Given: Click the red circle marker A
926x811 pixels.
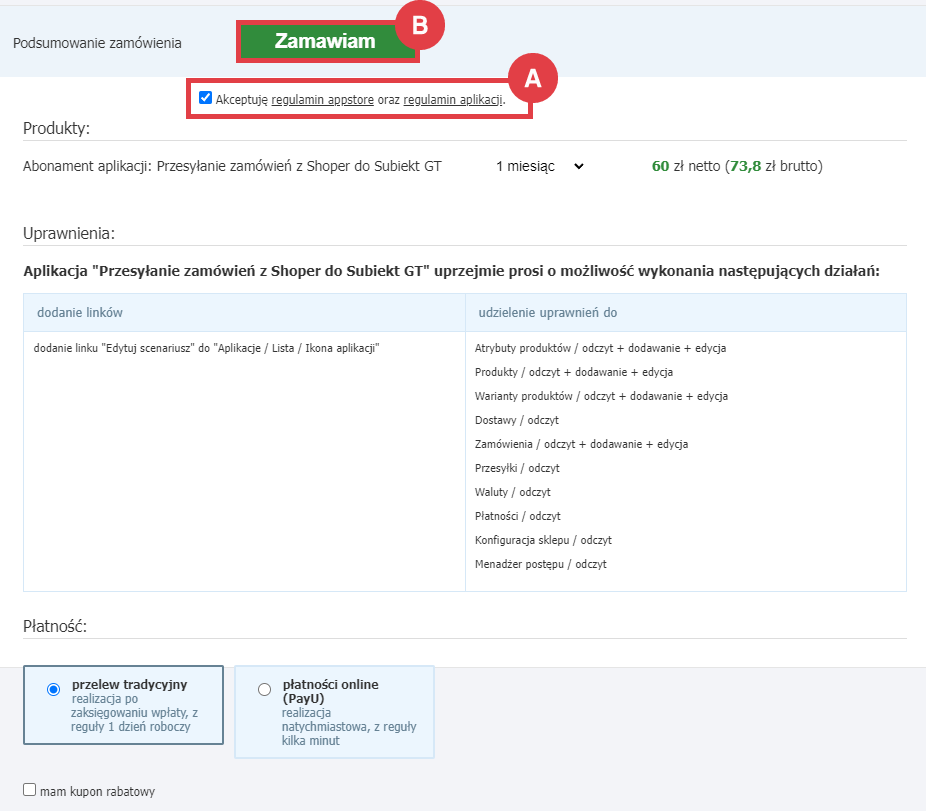Looking at the screenshot, I should coord(533,78).
